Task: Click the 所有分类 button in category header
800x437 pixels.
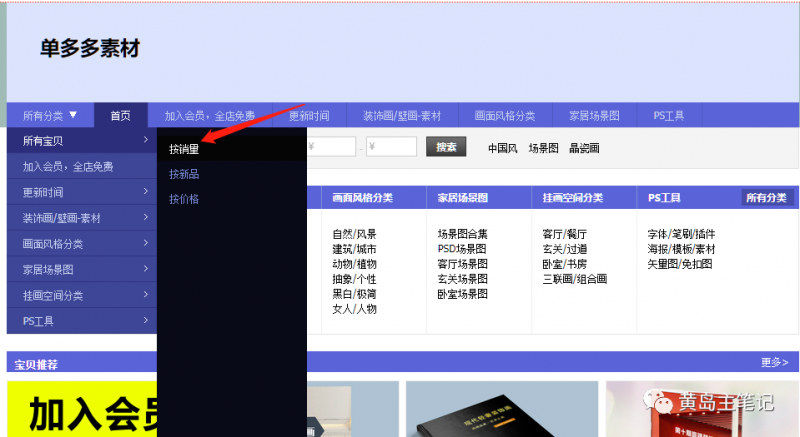Action: point(766,197)
